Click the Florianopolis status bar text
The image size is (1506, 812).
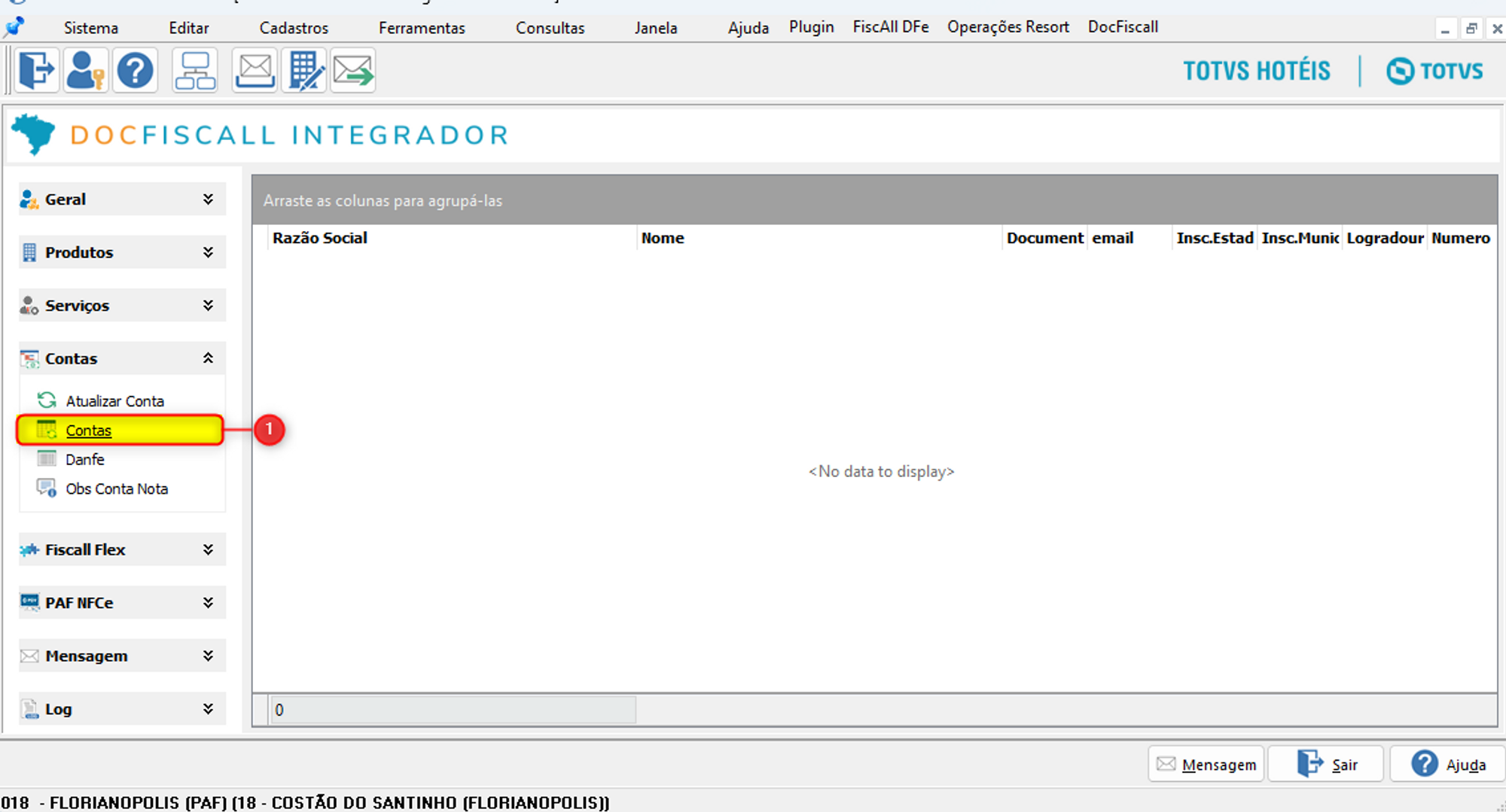pyautogui.click(x=305, y=803)
